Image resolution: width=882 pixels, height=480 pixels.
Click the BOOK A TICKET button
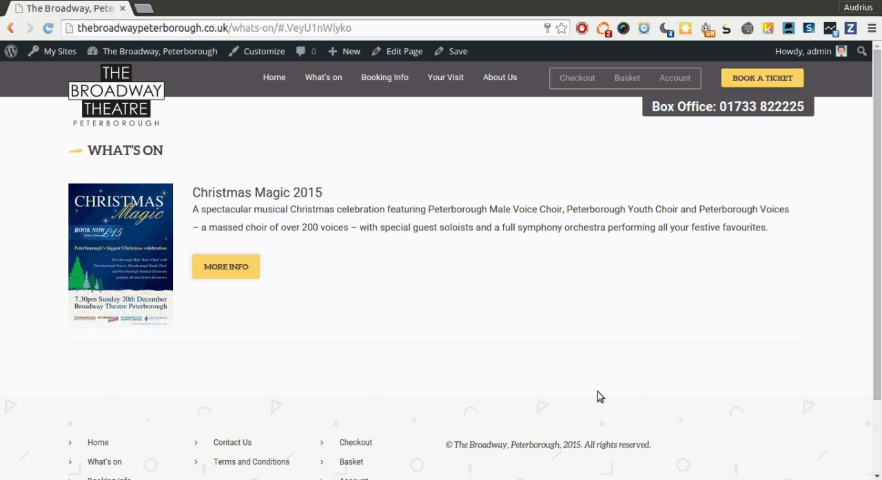pyautogui.click(x=762, y=78)
